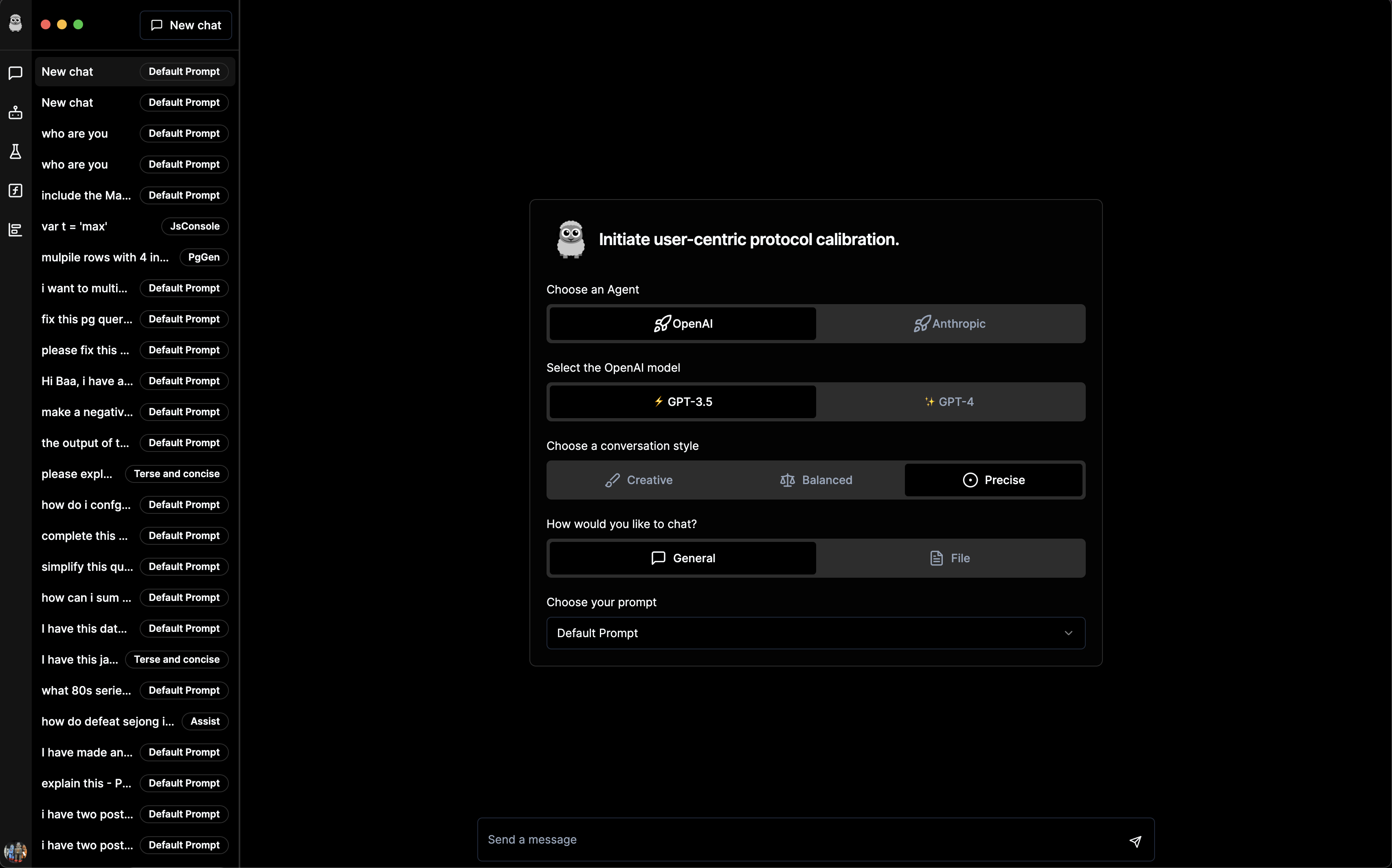Select the OpenAI agent
1392x868 pixels.
682,324
